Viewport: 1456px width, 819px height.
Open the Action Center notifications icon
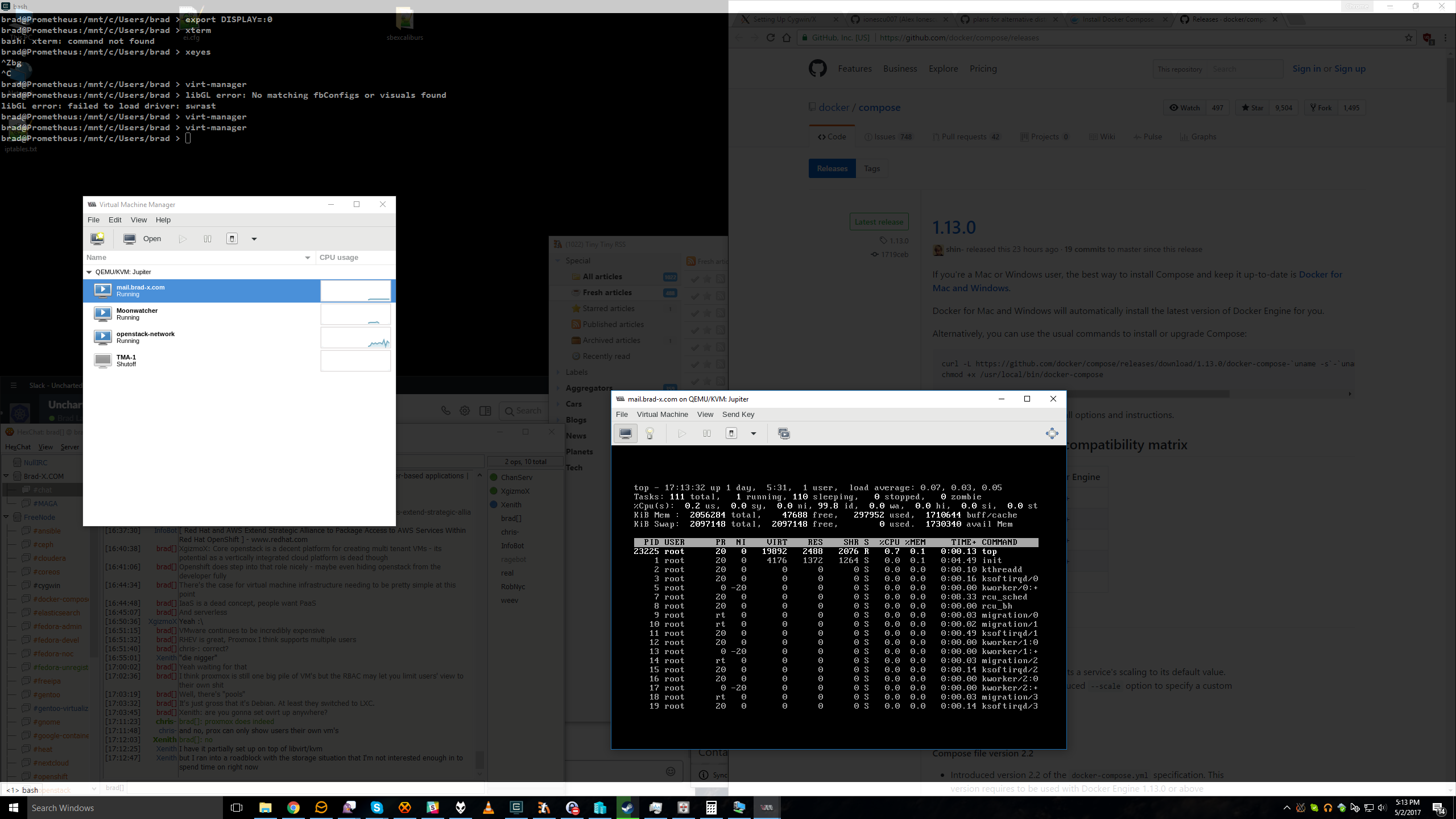pyautogui.click(x=1439, y=808)
